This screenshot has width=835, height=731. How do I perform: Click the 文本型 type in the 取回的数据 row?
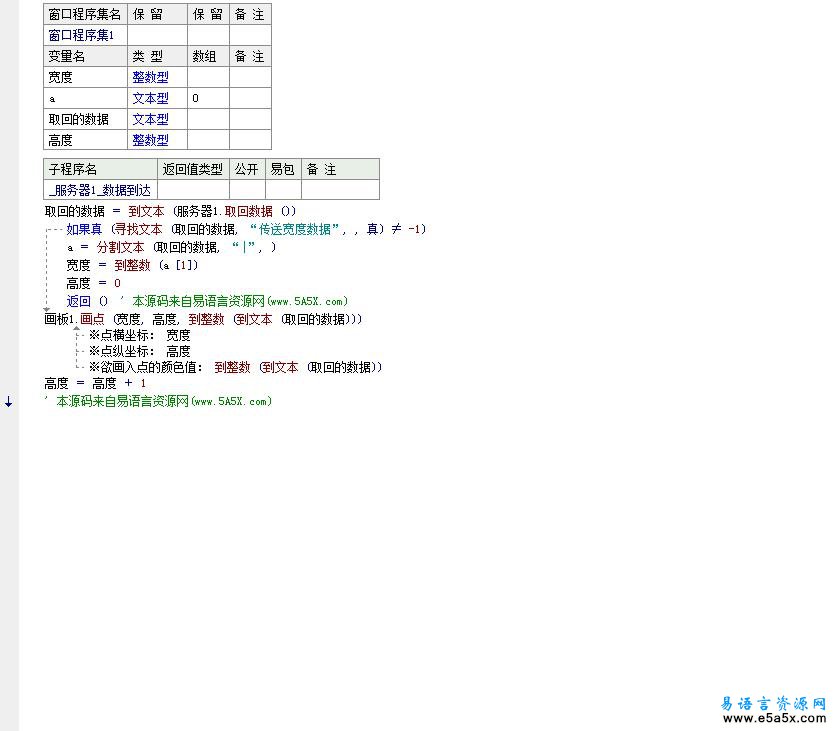point(150,119)
